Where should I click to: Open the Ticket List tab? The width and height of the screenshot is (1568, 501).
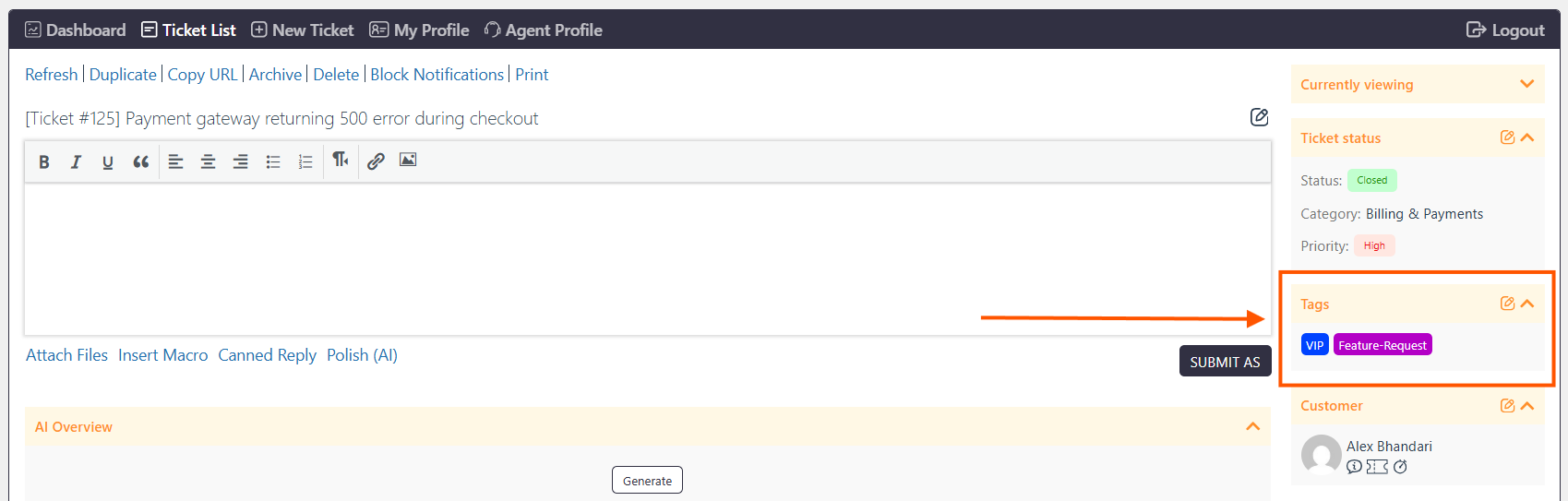pyautogui.click(x=188, y=30)
